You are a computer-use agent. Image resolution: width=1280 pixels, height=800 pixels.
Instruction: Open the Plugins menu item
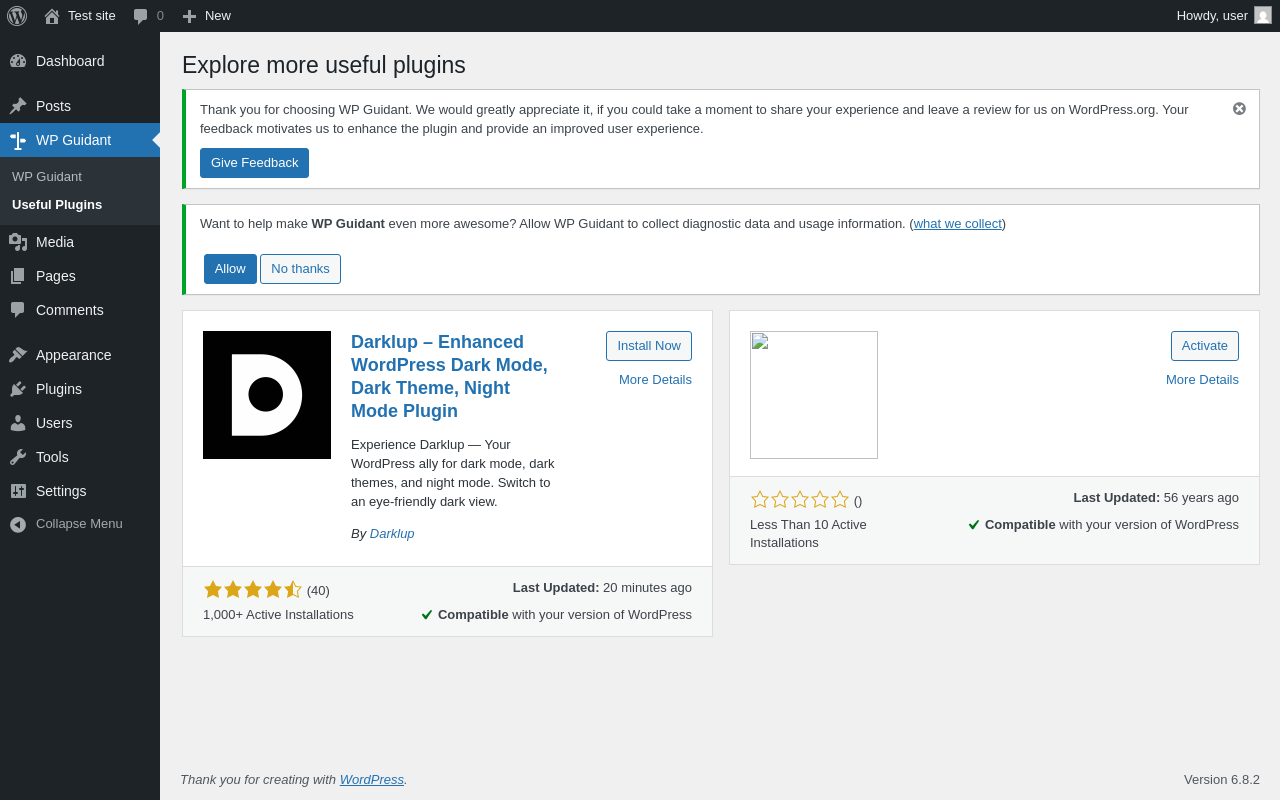point(80,389)
